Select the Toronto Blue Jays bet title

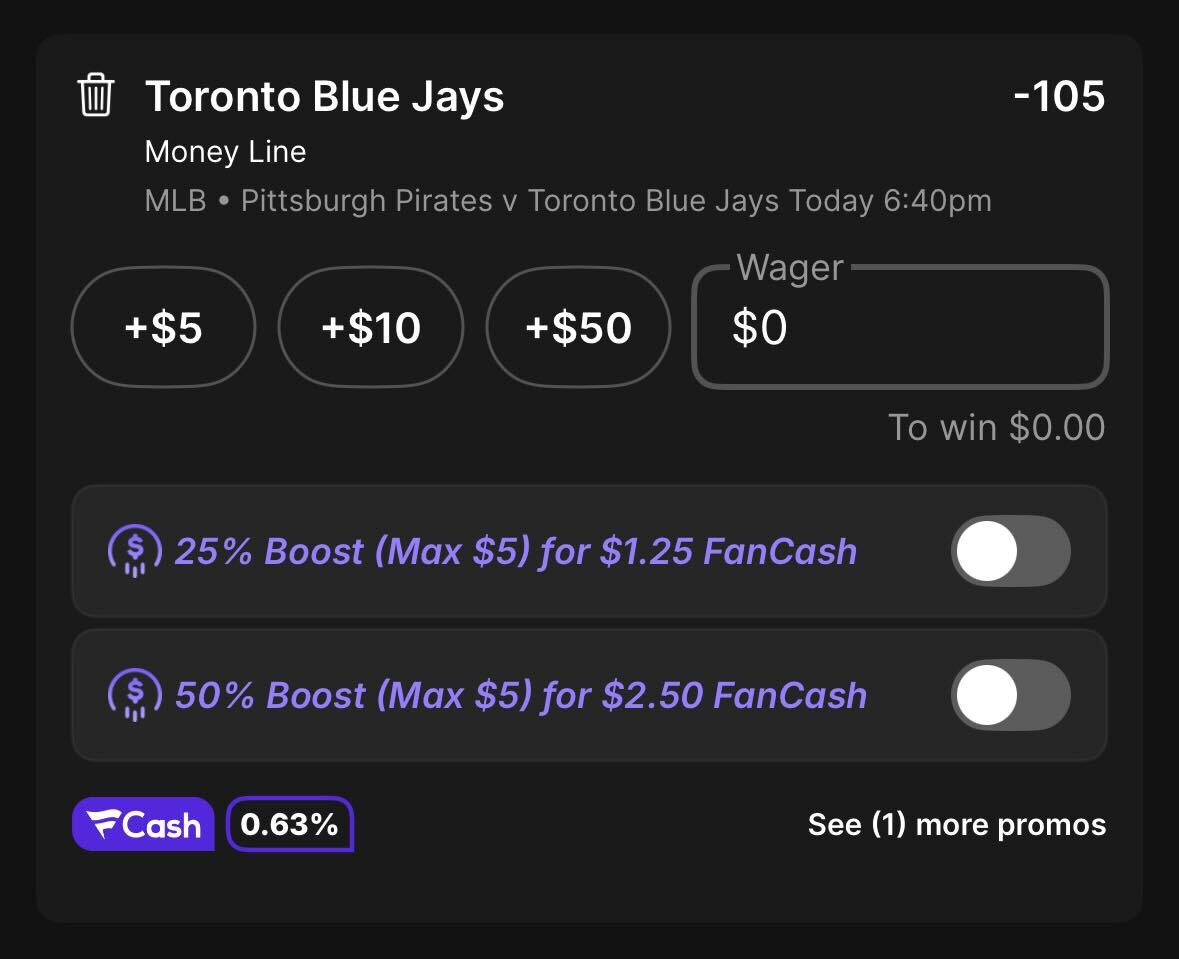tap(324, 97)
